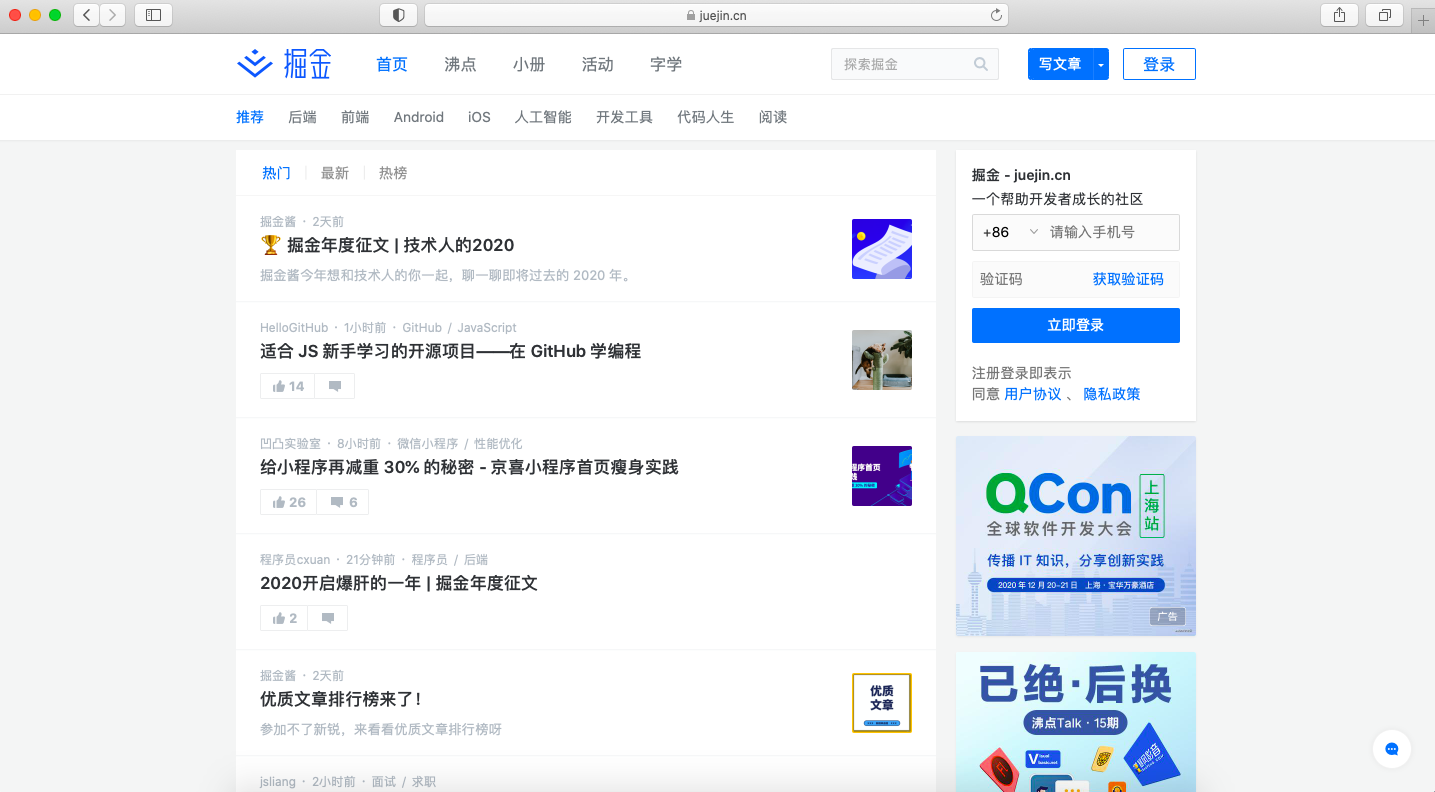This screenshot has height=792, width=1435.
Task: Expand the 写文章 dropdown arrow
Action: (x=1101, y=64)
